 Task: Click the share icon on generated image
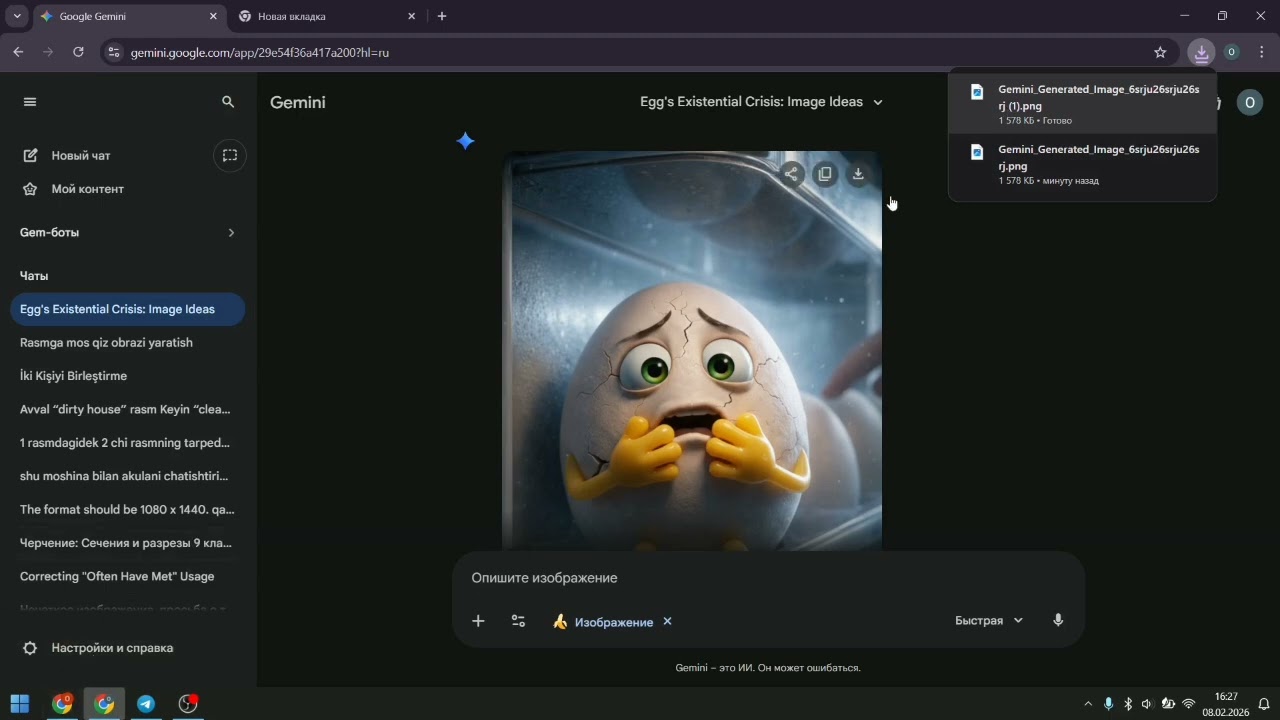click(x=791, y=174)
